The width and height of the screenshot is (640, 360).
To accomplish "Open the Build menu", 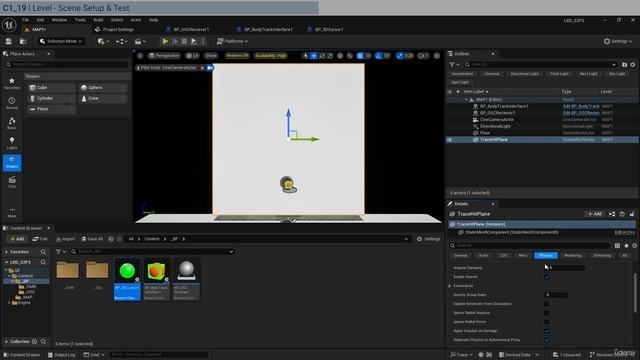I will pyautogui.click(x=98, y=20).
